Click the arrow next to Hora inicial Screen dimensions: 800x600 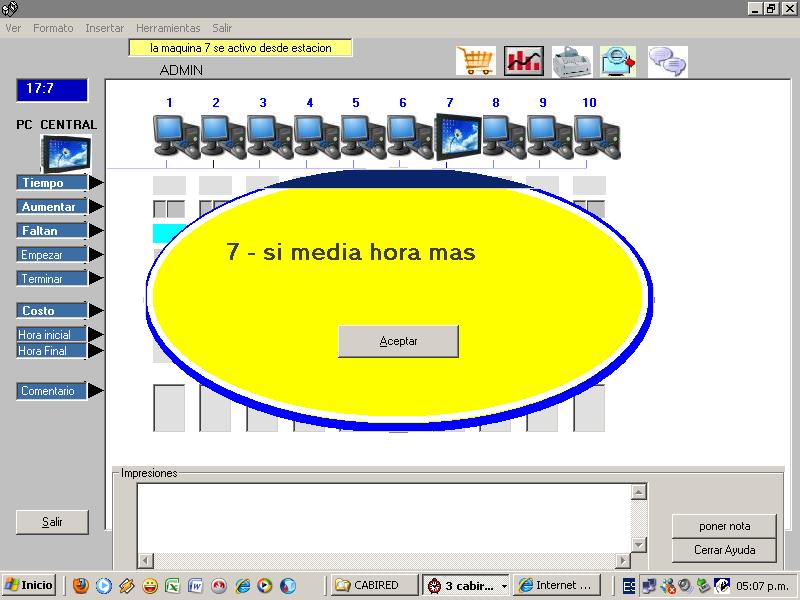(96, 335)
